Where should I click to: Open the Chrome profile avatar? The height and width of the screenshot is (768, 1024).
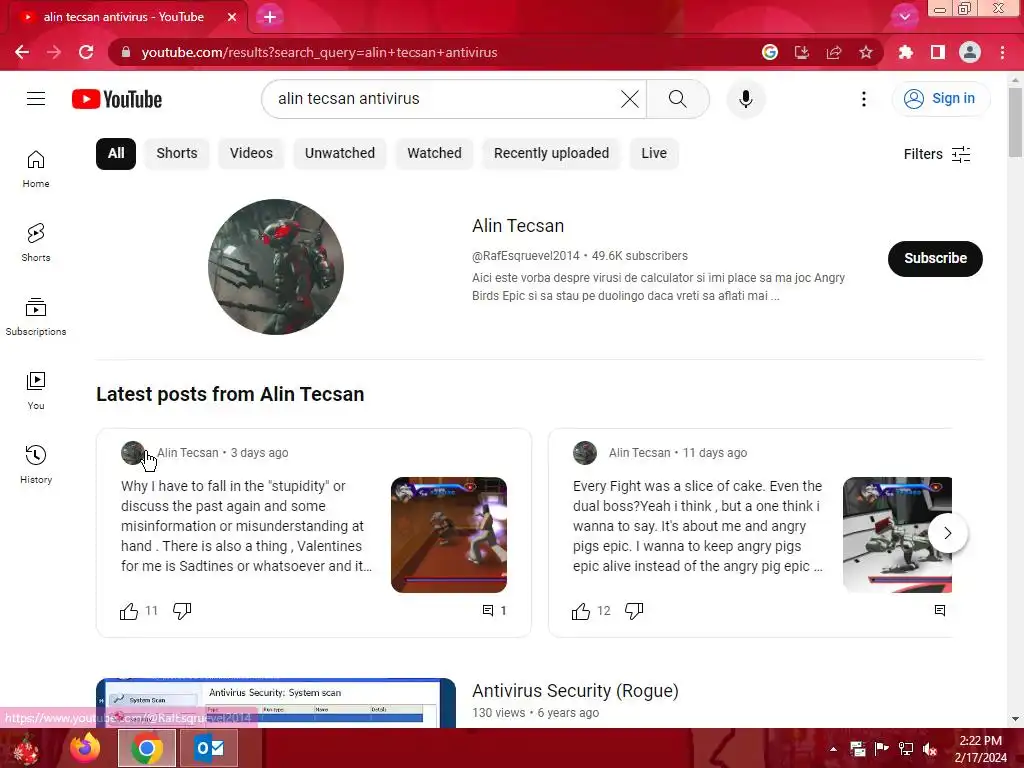click(970, 52)
